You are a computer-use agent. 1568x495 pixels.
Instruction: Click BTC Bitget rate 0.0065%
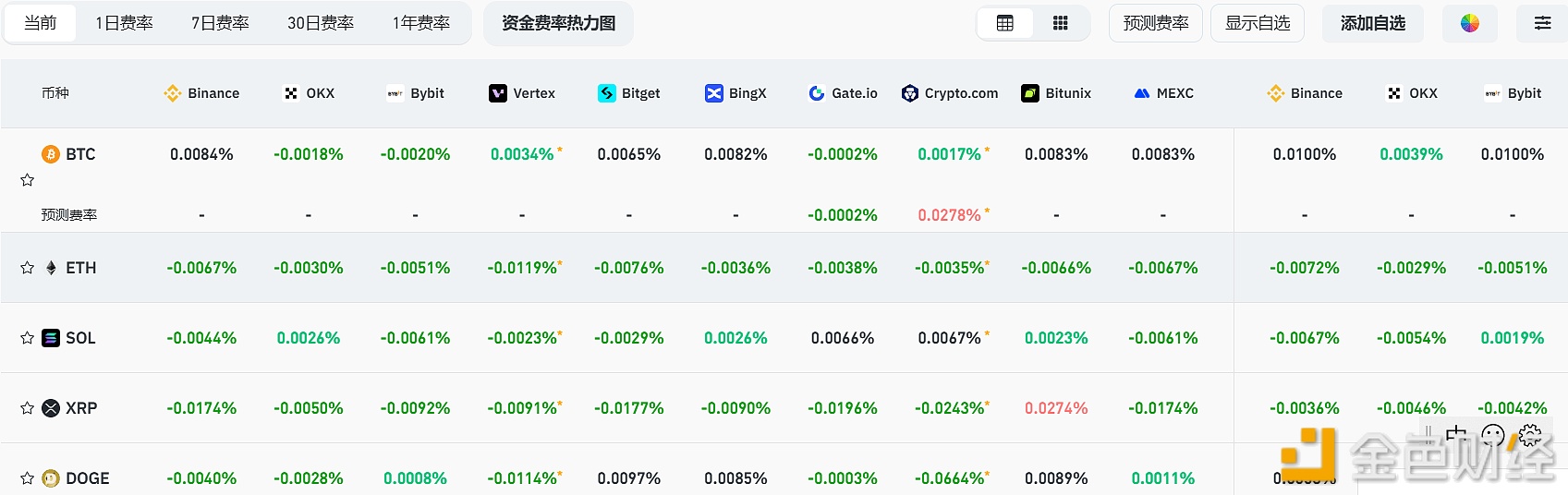point(629,154)
